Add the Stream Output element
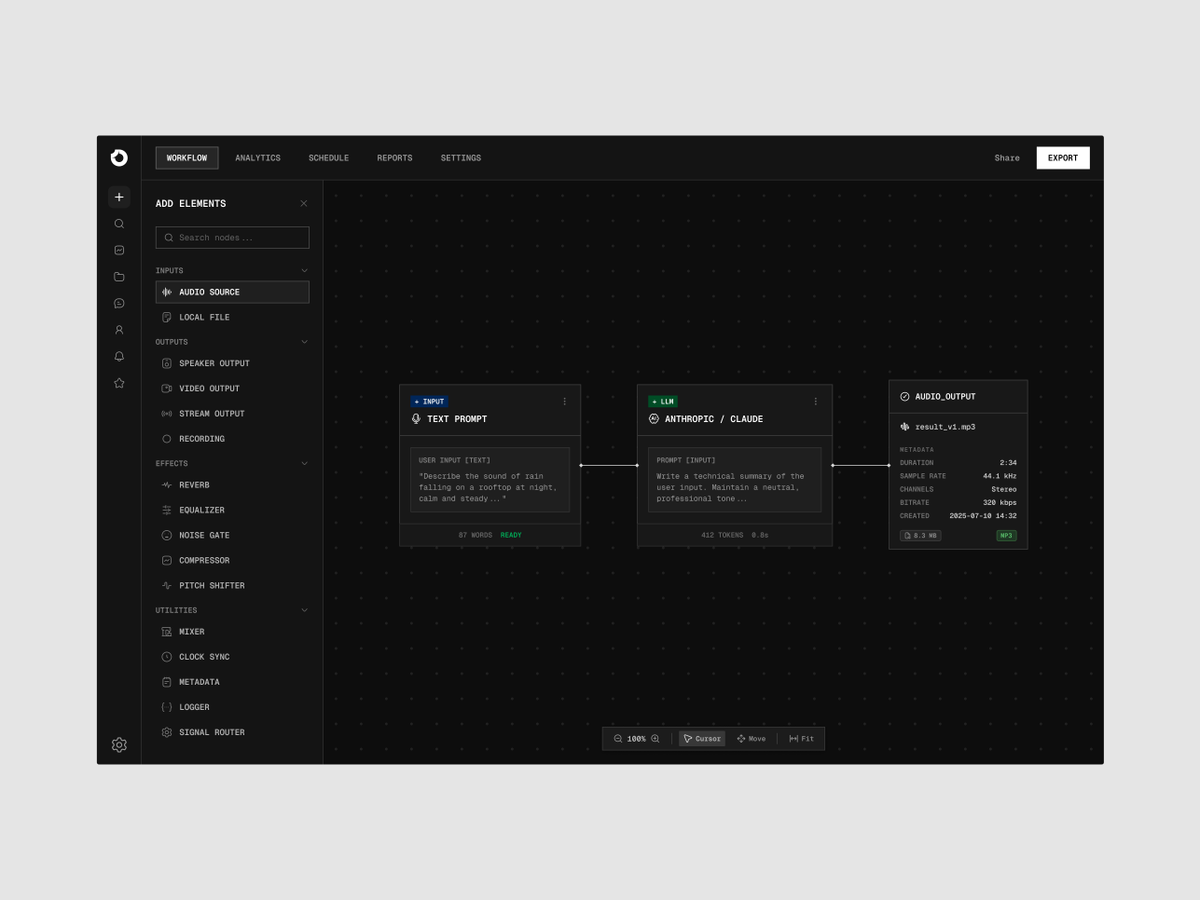 232,413
